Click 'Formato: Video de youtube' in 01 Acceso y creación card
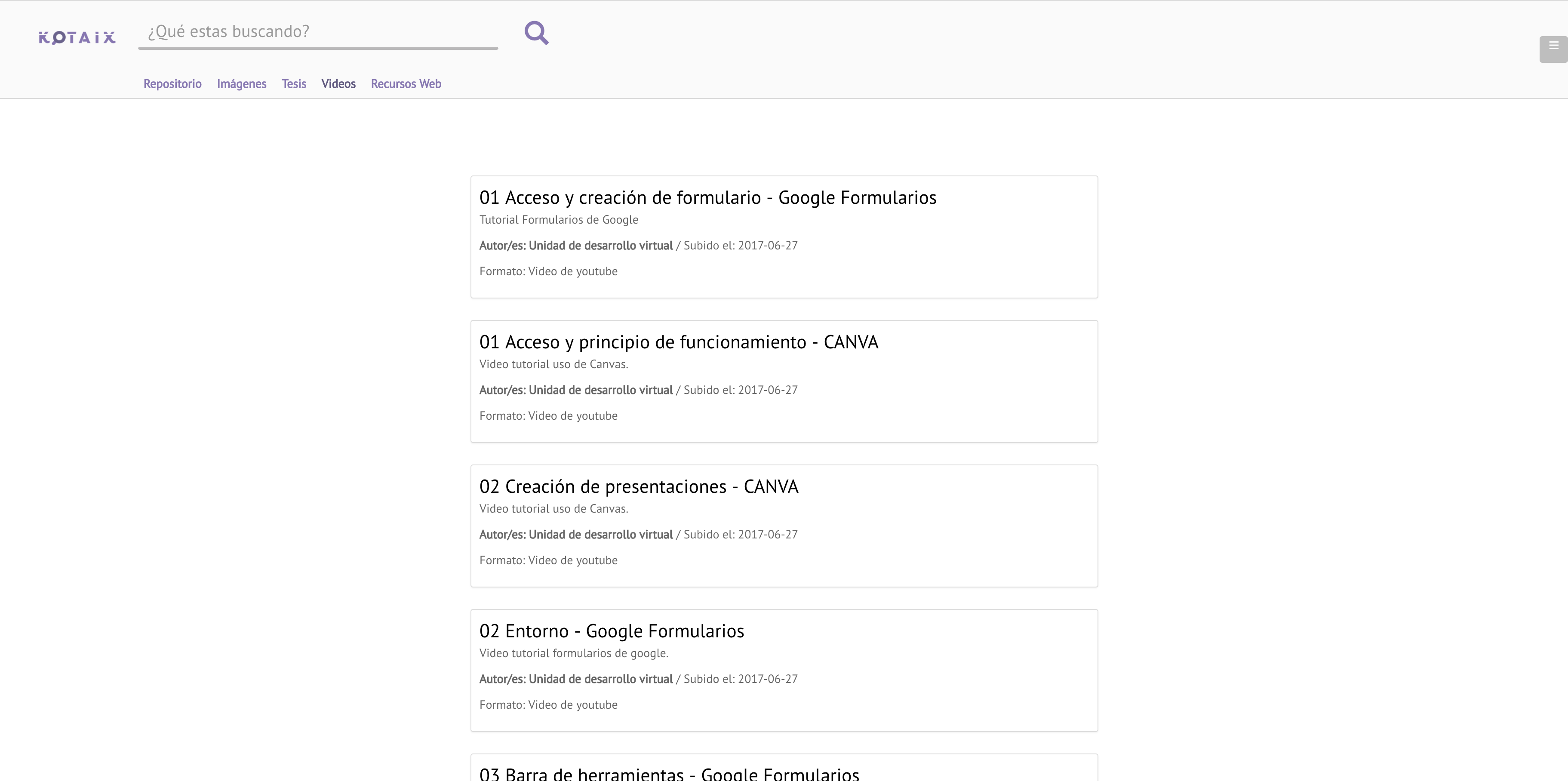This screenshot has height=781, width=1568. [x=548, y=271]
